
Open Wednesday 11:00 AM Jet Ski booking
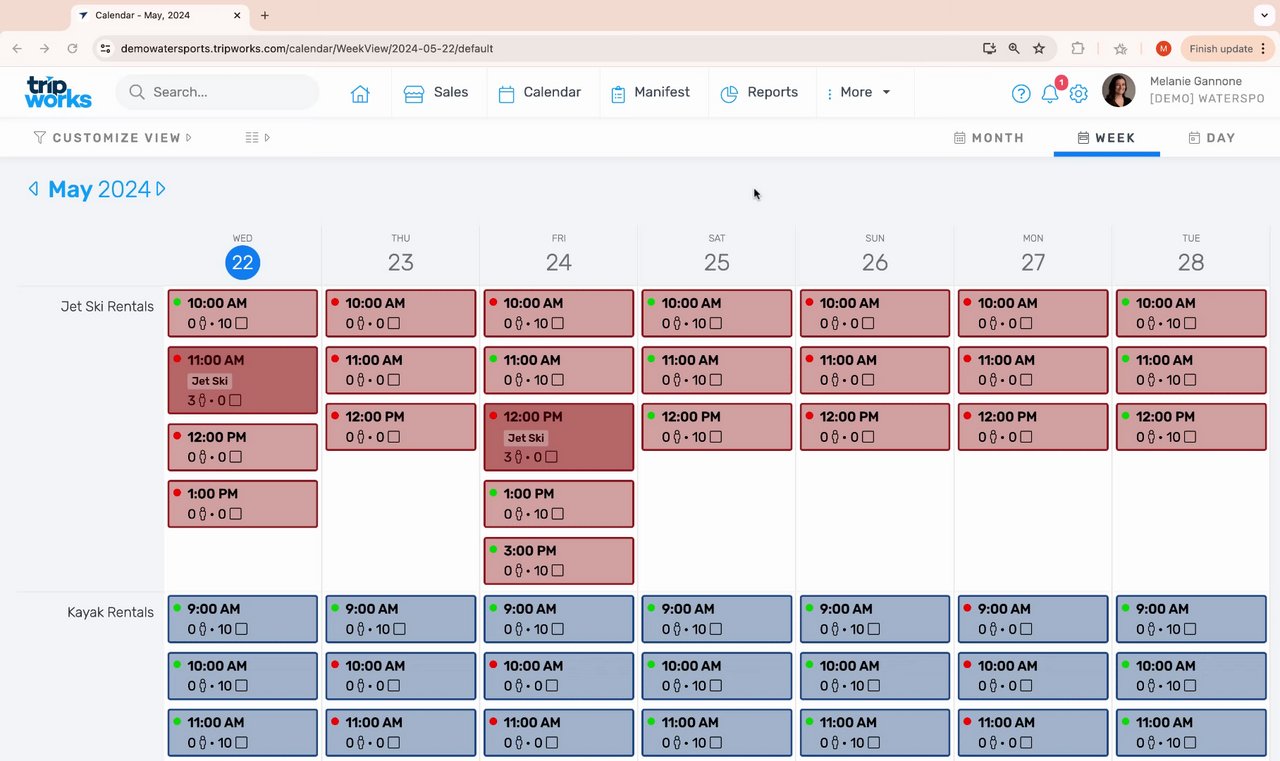(243, 380)
